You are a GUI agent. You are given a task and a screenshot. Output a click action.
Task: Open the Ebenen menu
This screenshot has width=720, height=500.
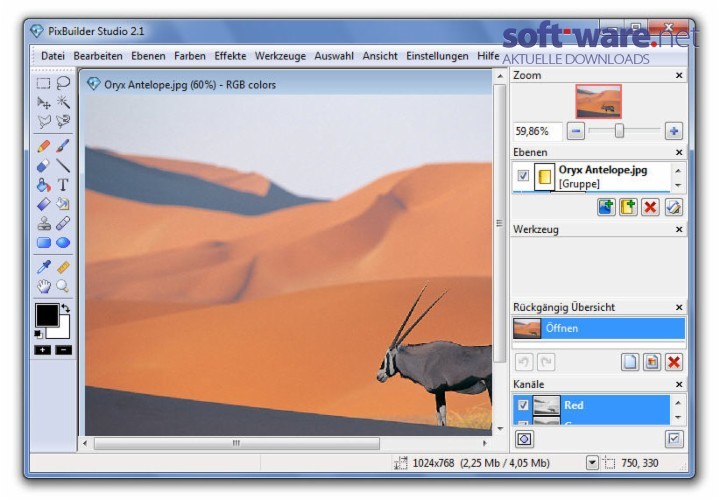click(x=148, y=56)
